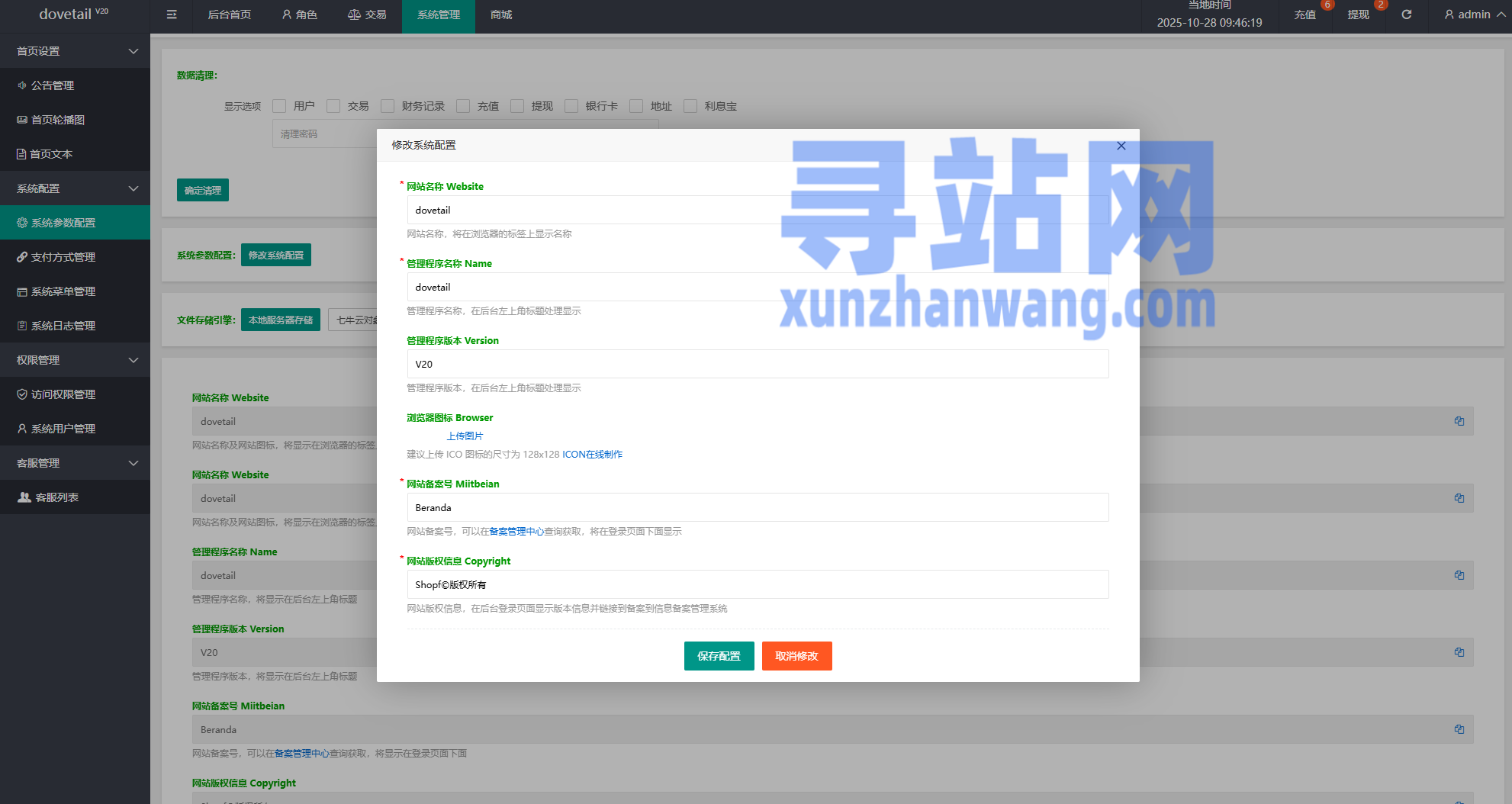Click the 提现 withdrawal notification item

(1358, 14)
